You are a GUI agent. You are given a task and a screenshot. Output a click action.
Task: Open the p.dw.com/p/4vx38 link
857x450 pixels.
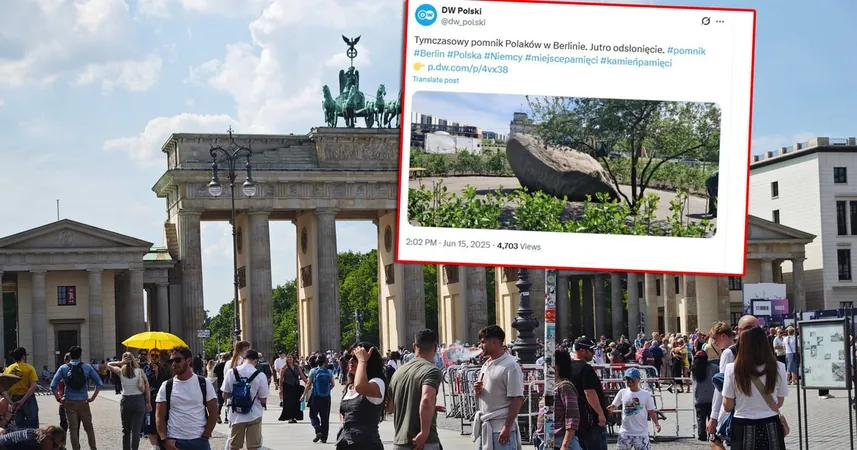467,68
